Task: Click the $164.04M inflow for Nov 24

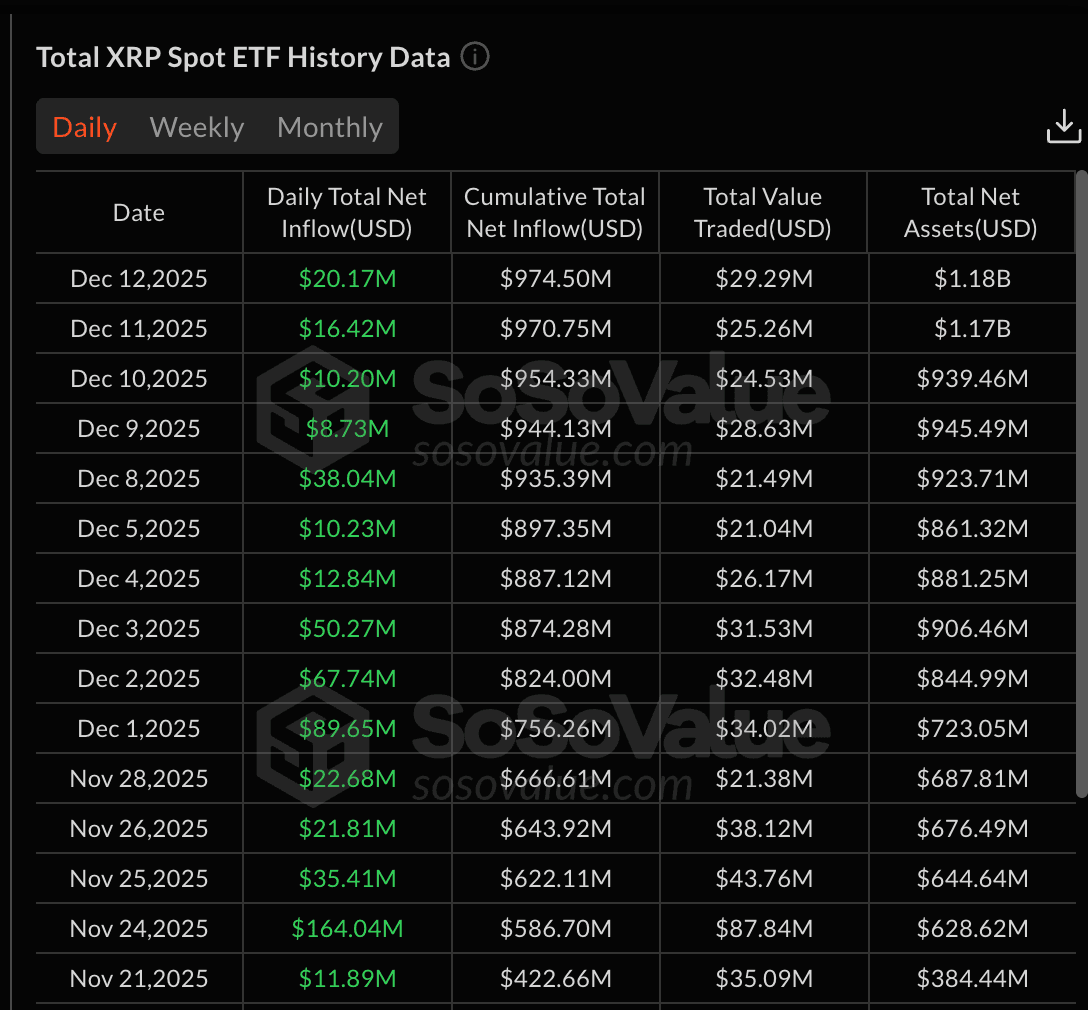Action: coord(347,928)
